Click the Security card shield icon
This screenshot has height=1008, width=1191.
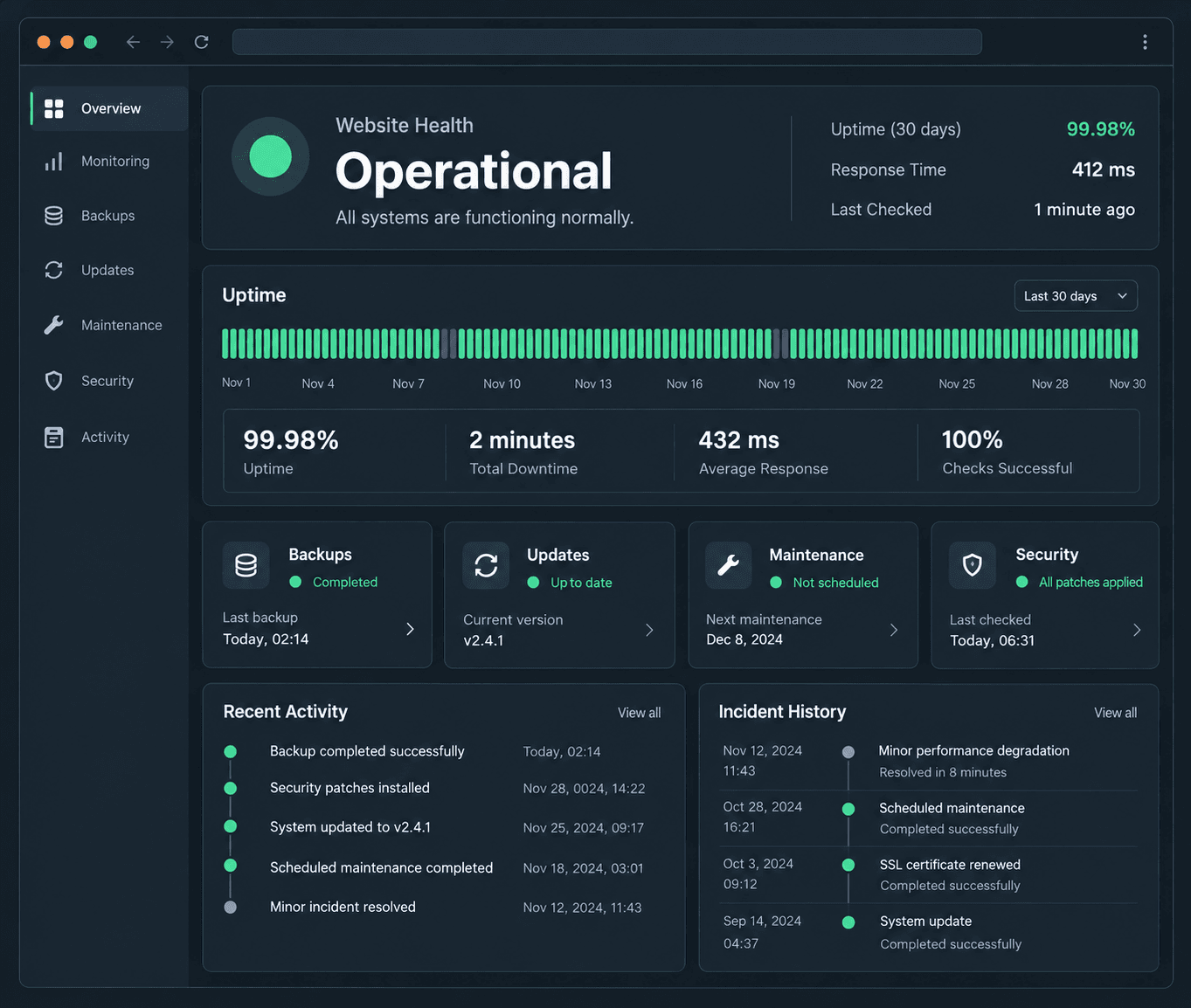tap(973, 566)
